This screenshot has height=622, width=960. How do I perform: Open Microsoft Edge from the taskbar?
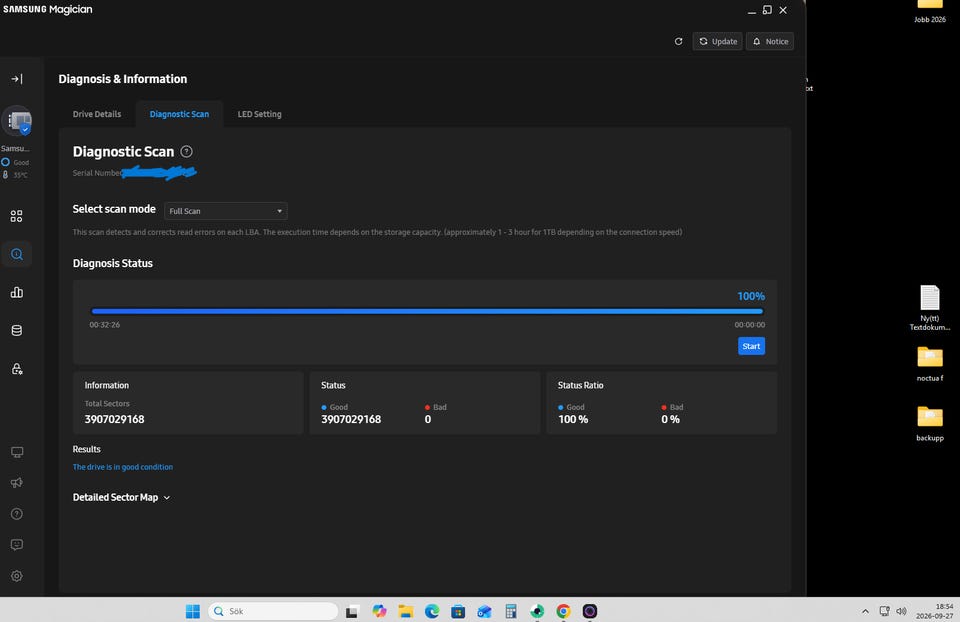click(x=432, y=611)
